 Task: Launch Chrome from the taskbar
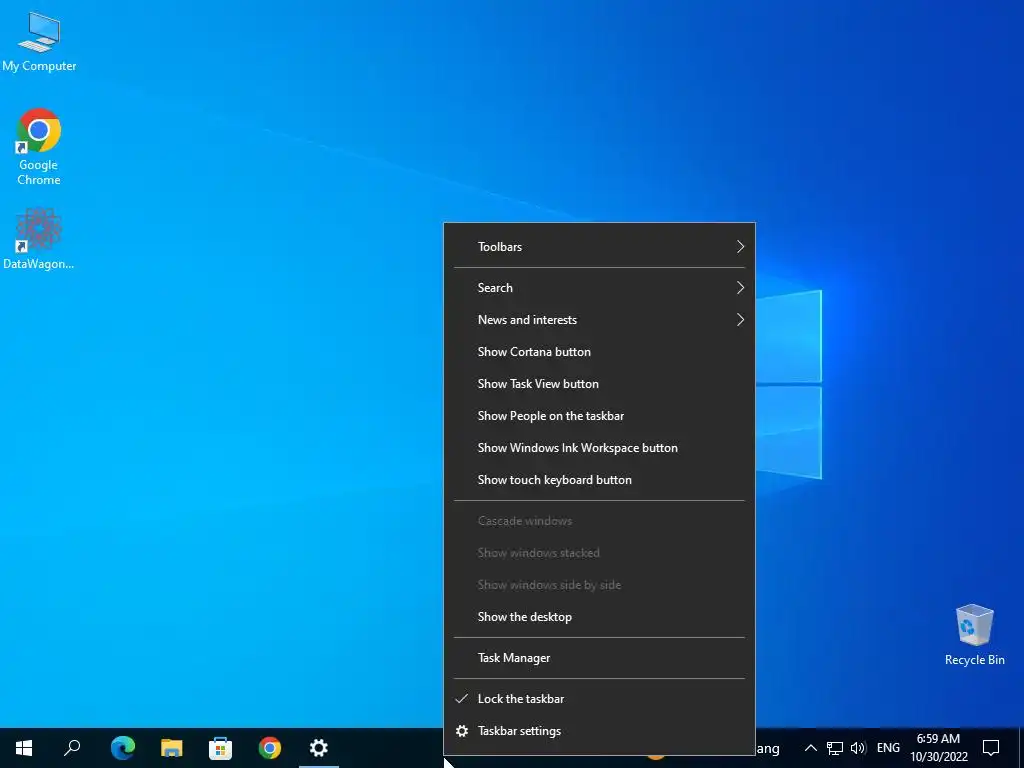pos(269,748)
